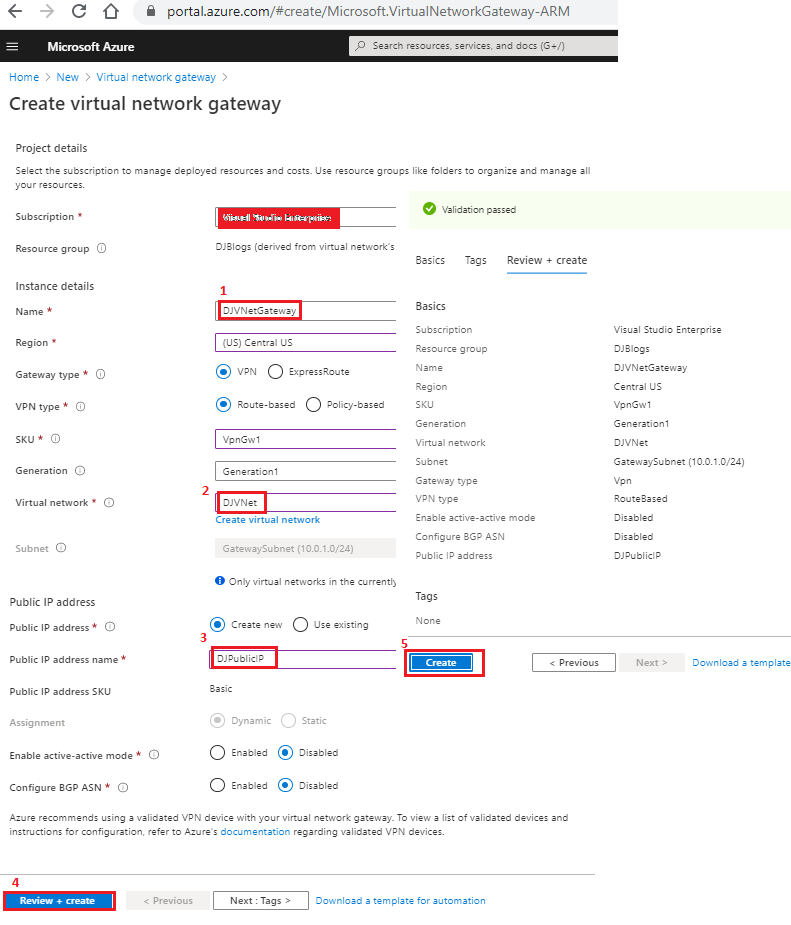This screenshot has height=925, width=791.
Task: Go to New breadcrumb
Action: (68, 77)
